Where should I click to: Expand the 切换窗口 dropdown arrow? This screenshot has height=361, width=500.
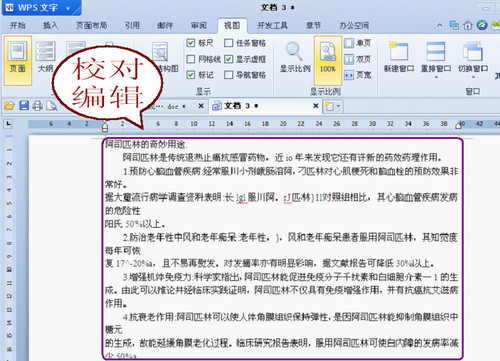(x=473, y=77)
